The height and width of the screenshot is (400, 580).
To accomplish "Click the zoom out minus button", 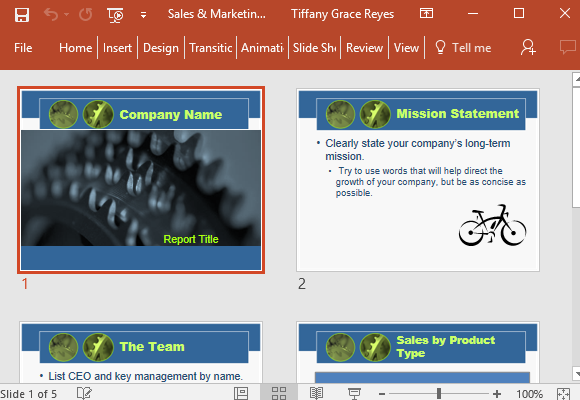I will point(382,394).
